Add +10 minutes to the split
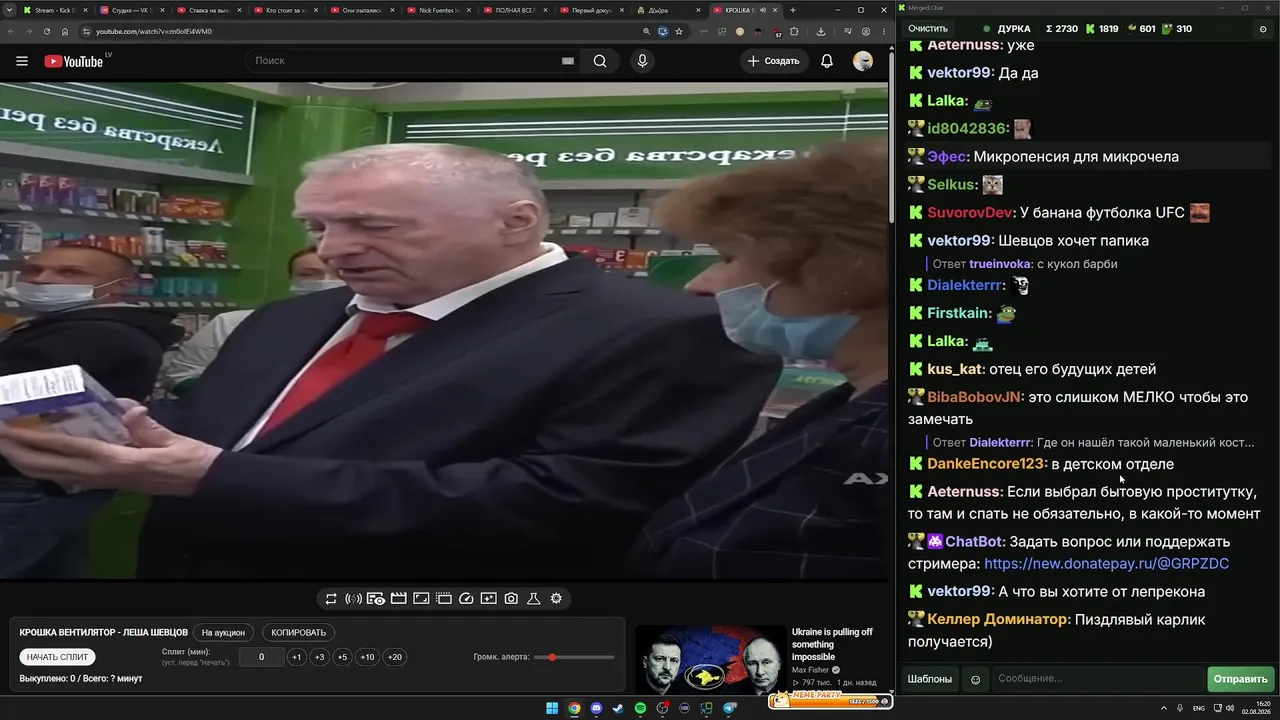 point(368,657)
